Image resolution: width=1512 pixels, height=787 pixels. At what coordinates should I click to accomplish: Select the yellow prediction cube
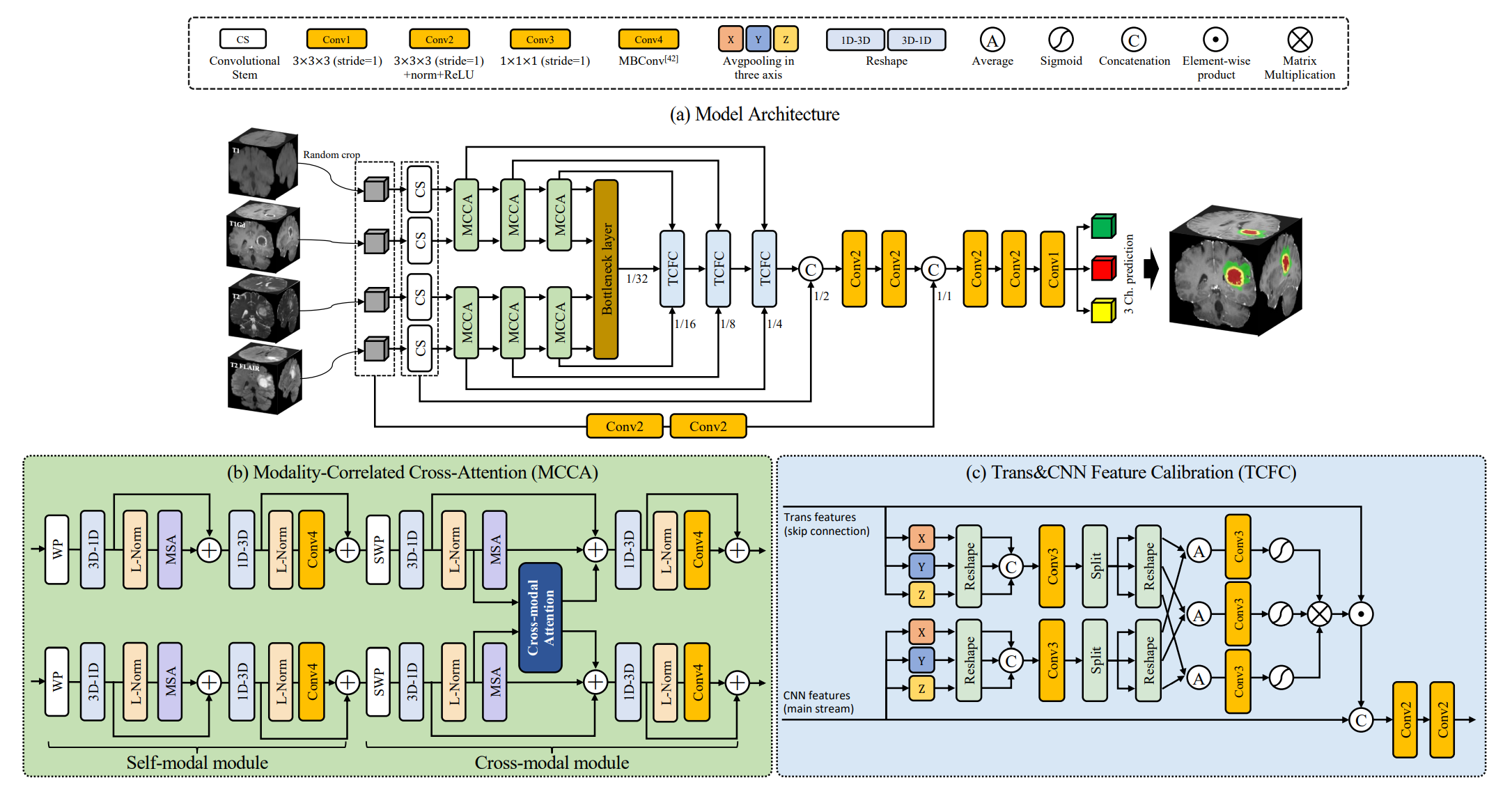click(1103, 311)
